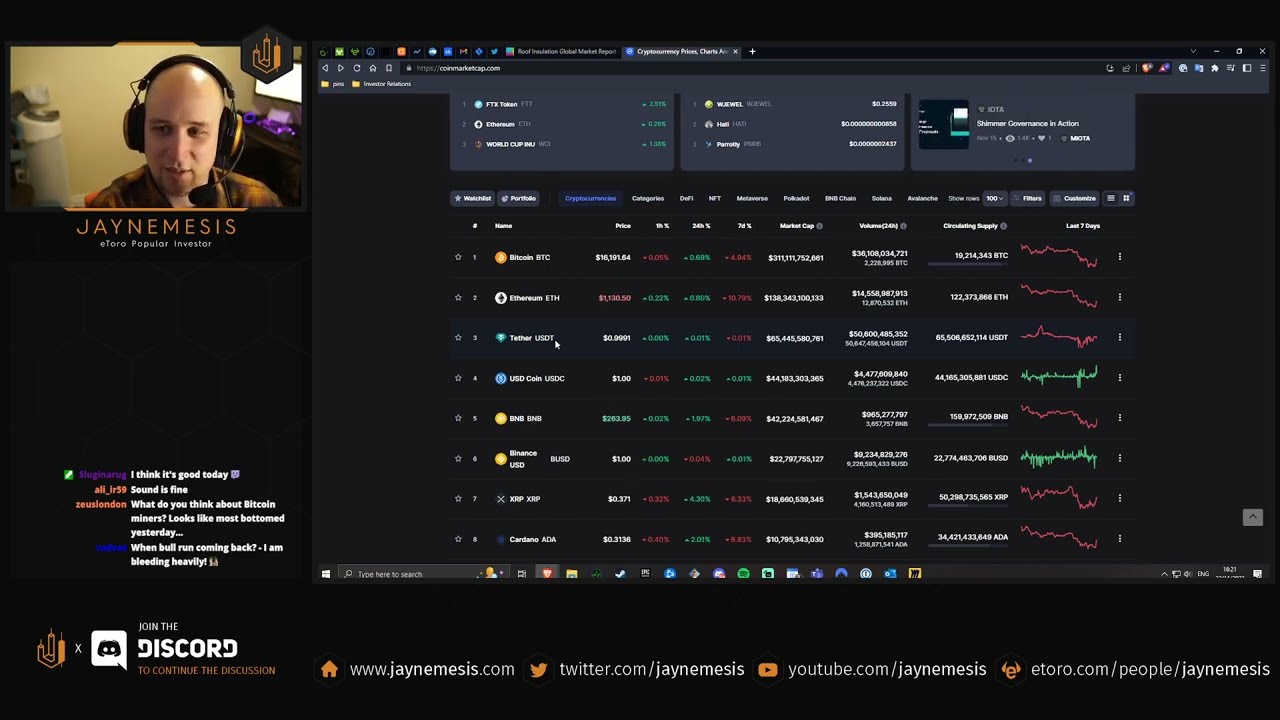Open the XRP row options menu
Screen dimensions: 1280x720
point(1119,498)
